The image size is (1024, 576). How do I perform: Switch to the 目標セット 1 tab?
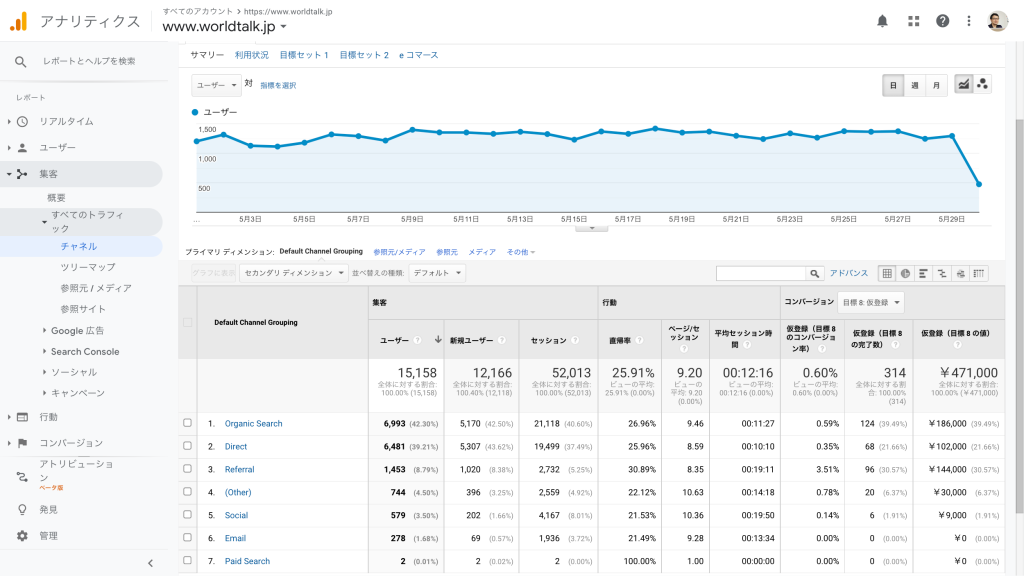coord(304,55)
